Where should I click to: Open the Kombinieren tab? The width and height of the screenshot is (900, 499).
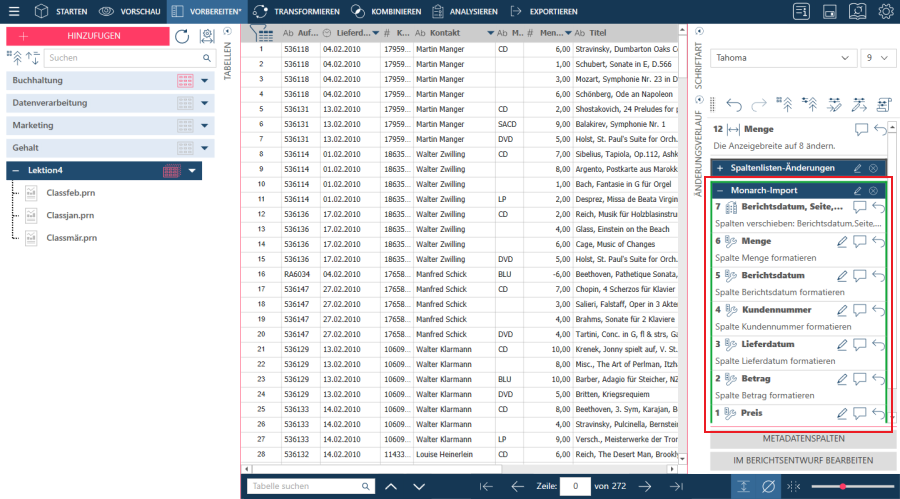[x=386, y=11]
